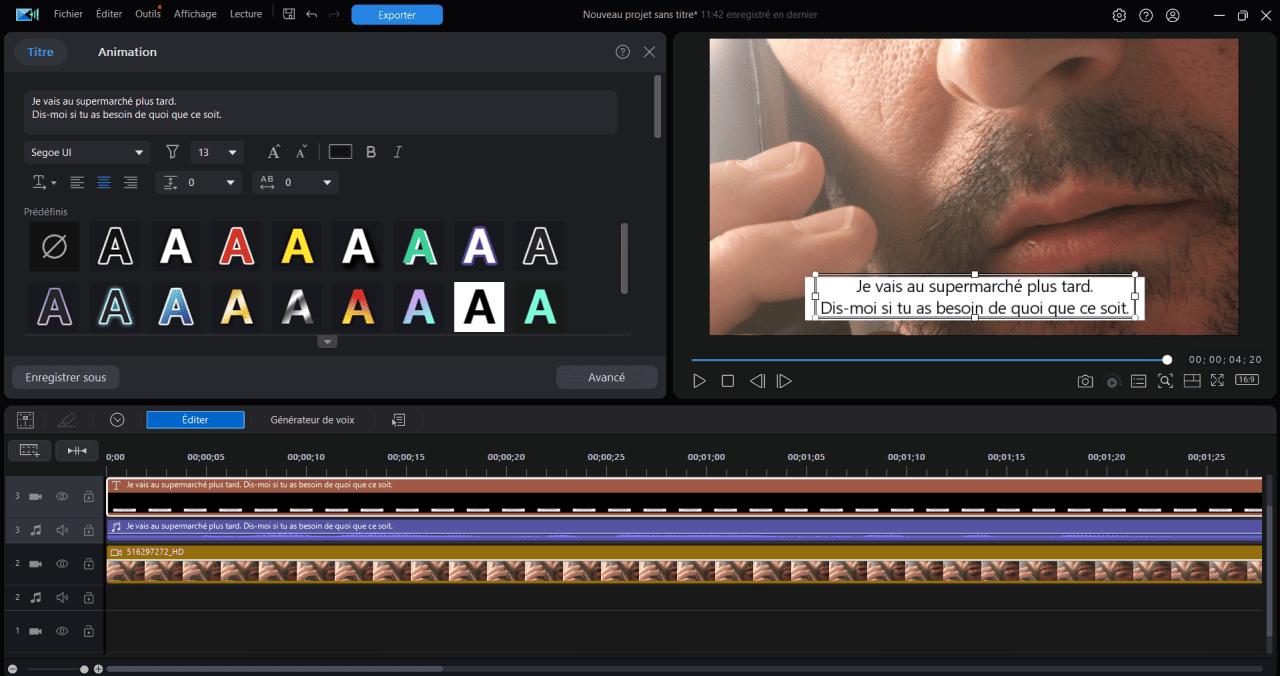This screenshot has height=676, width=1280.
Task: Apply bold formatting to the title text
Action: (x=371, y=152)
